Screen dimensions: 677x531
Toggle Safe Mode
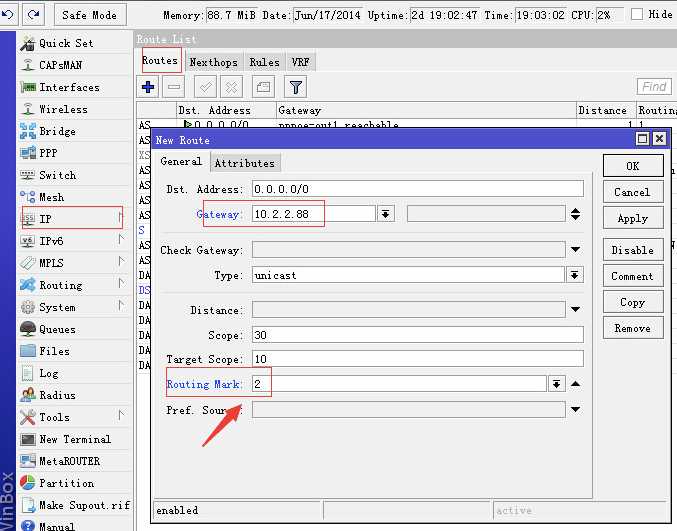90,15
